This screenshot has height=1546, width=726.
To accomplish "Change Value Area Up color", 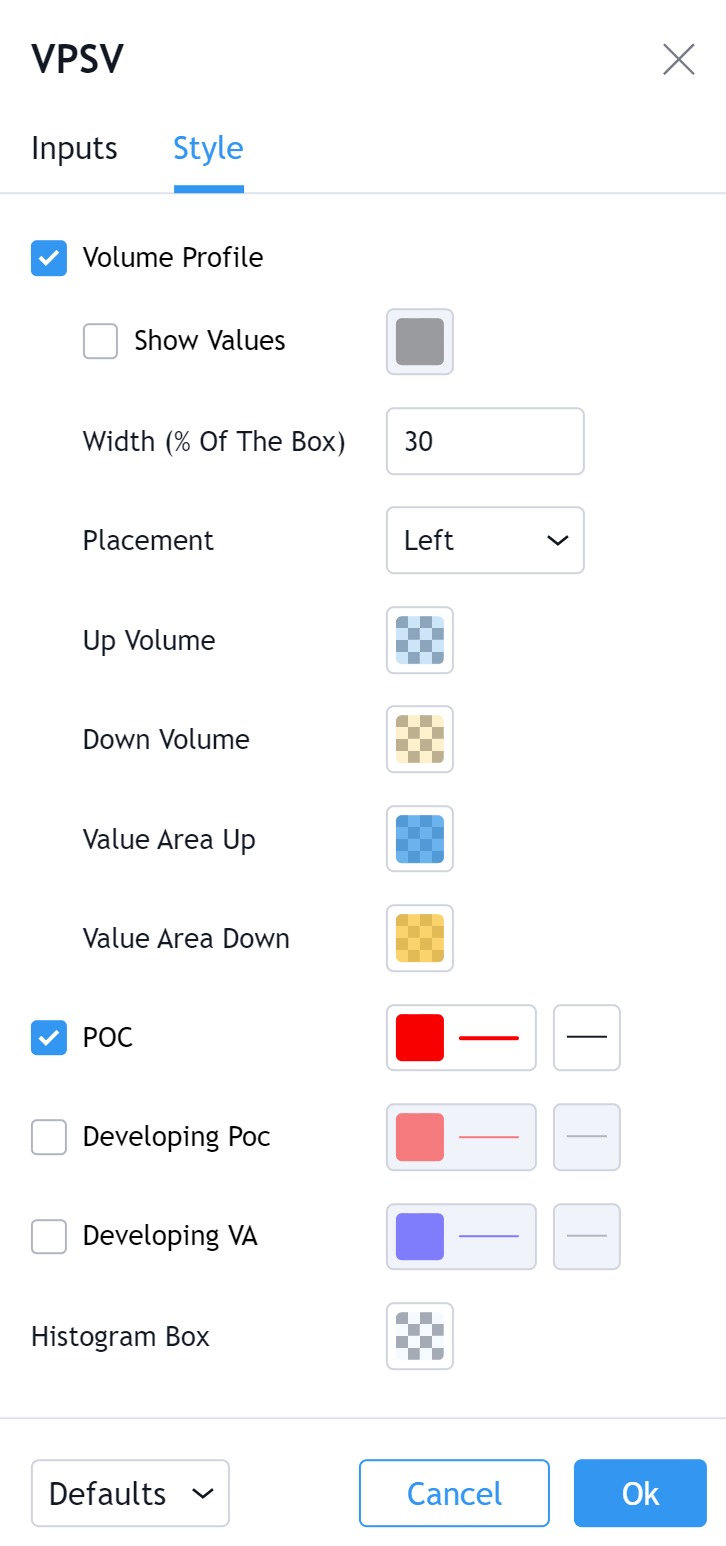I will (420, 839).
